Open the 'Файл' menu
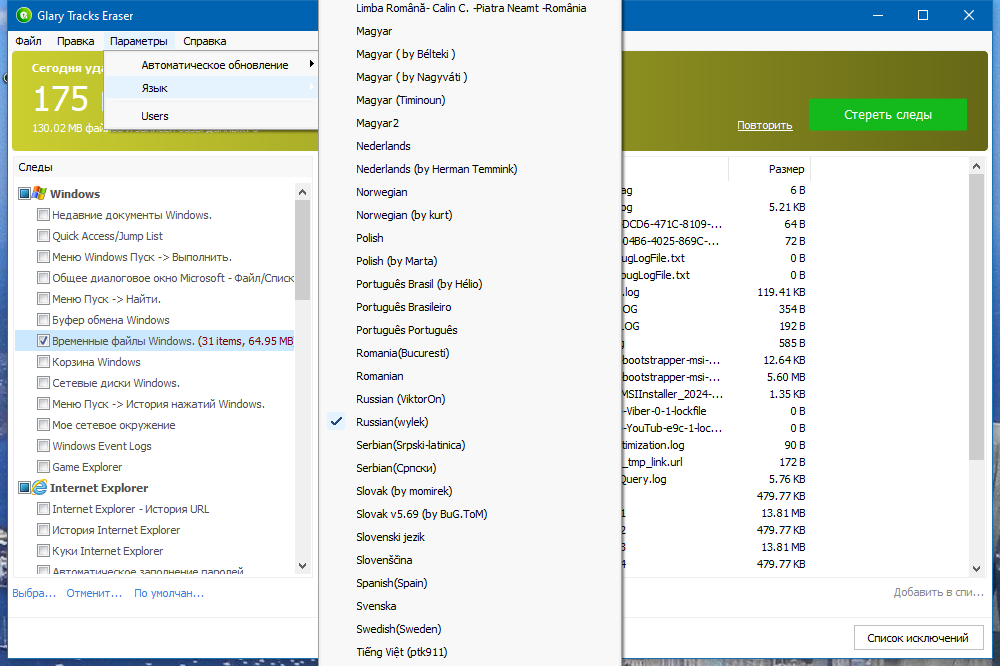 [x=29, y=41]
